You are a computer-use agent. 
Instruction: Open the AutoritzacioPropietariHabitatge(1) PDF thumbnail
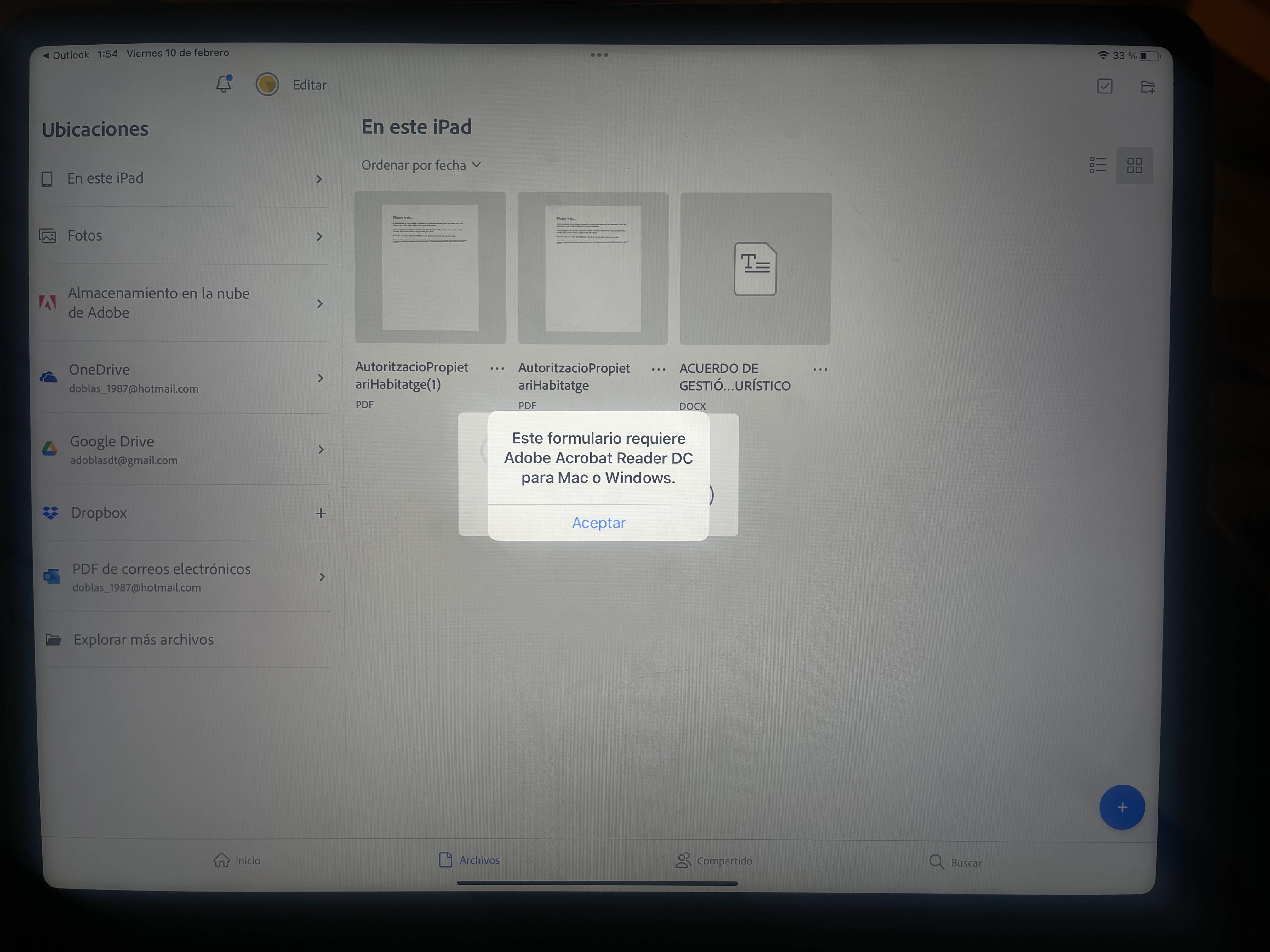coord(430,268)
